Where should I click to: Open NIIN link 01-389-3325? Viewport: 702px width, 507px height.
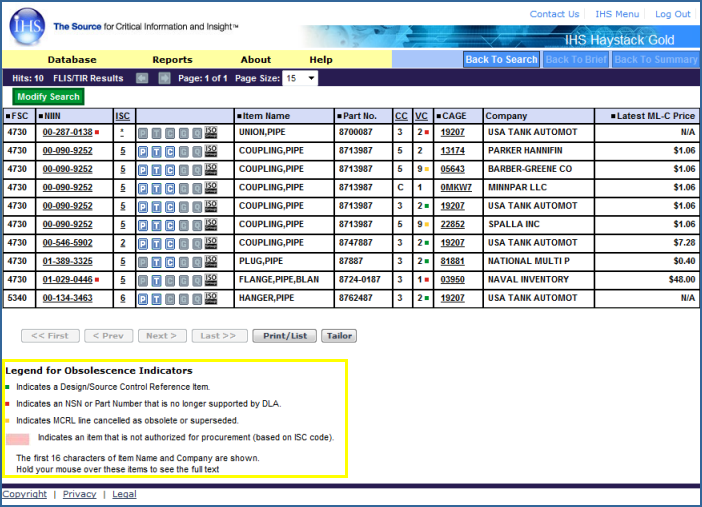(x=68, y=261)
